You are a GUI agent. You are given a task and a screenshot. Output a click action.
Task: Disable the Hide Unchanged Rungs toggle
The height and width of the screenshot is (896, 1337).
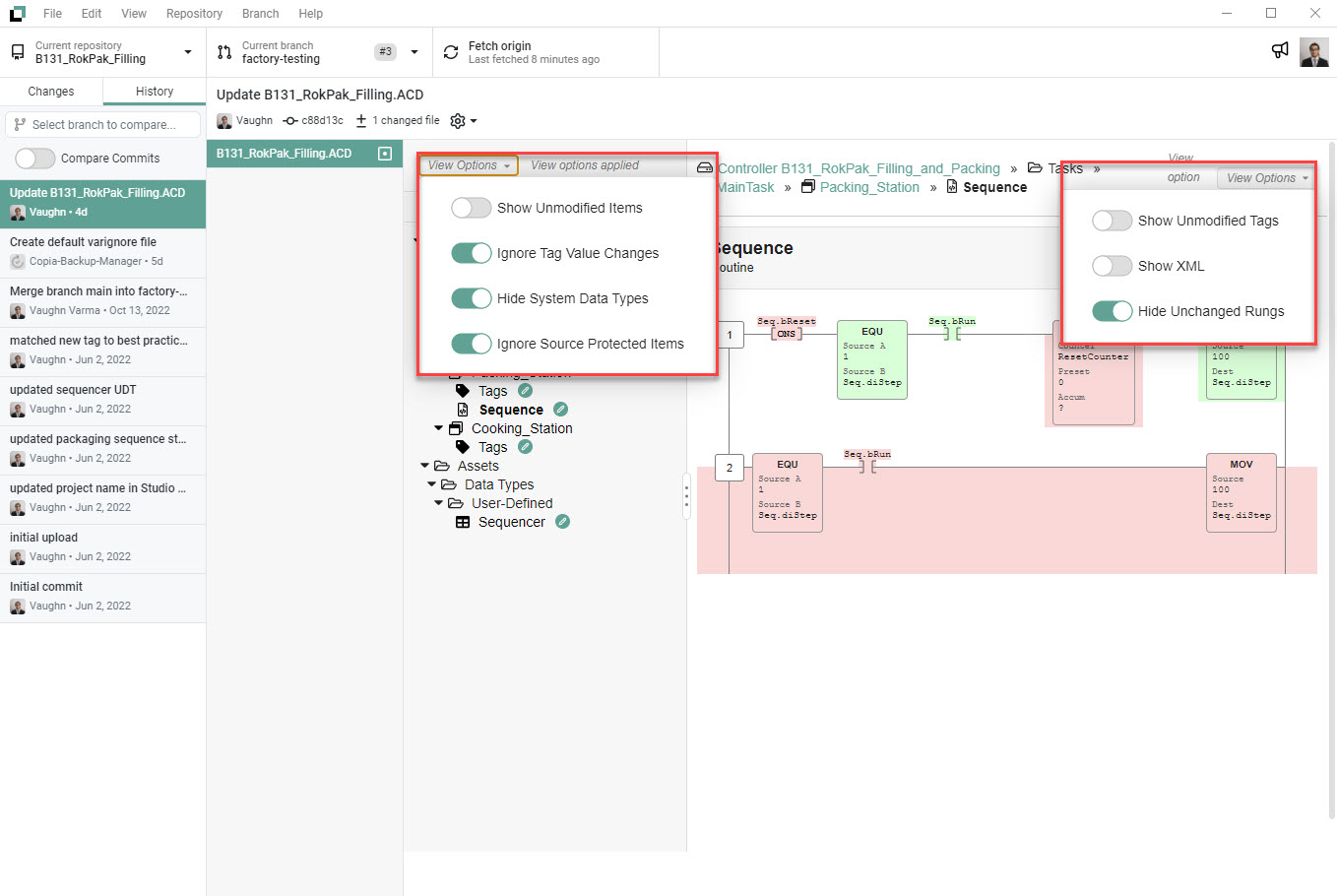1112,310
